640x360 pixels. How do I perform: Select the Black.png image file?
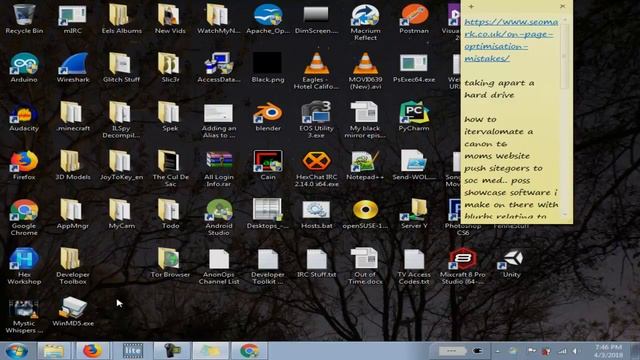[268, 67]
